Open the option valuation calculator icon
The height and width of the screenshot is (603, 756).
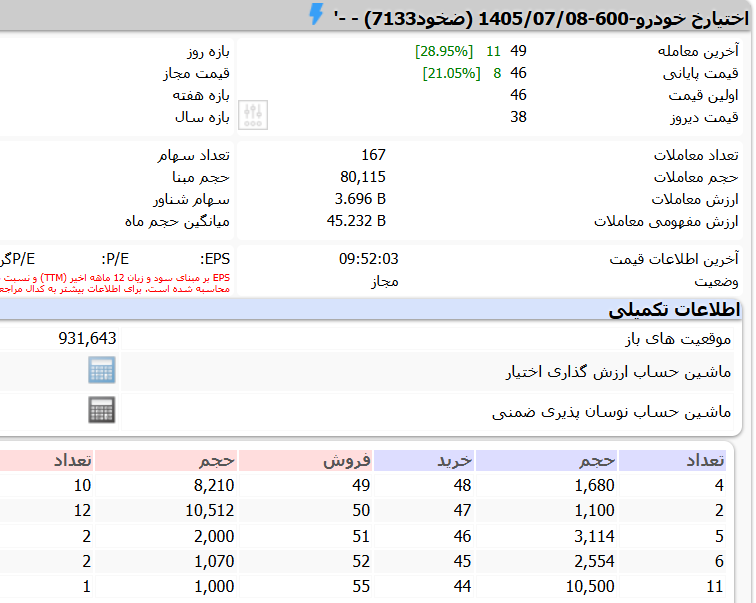[x=102, y=370]
